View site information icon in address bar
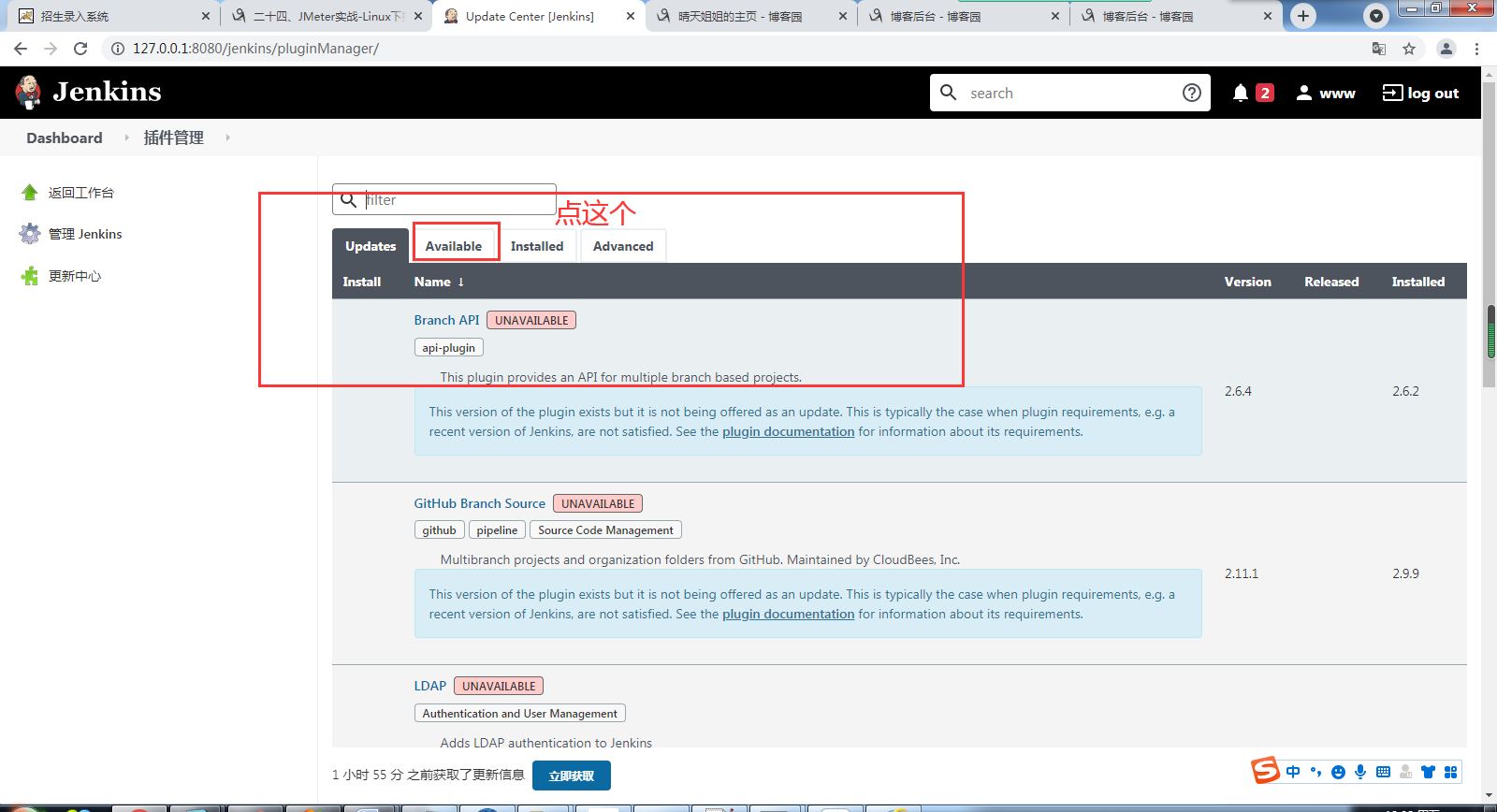This screenshot has height=812, width=1497. [x=118, y=49]
